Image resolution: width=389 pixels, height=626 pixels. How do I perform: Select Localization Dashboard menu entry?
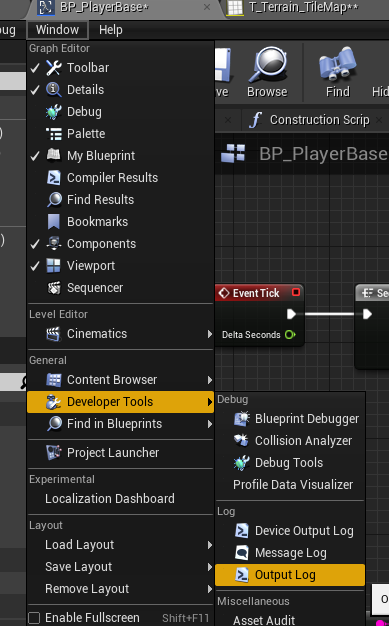coord(120,499)
